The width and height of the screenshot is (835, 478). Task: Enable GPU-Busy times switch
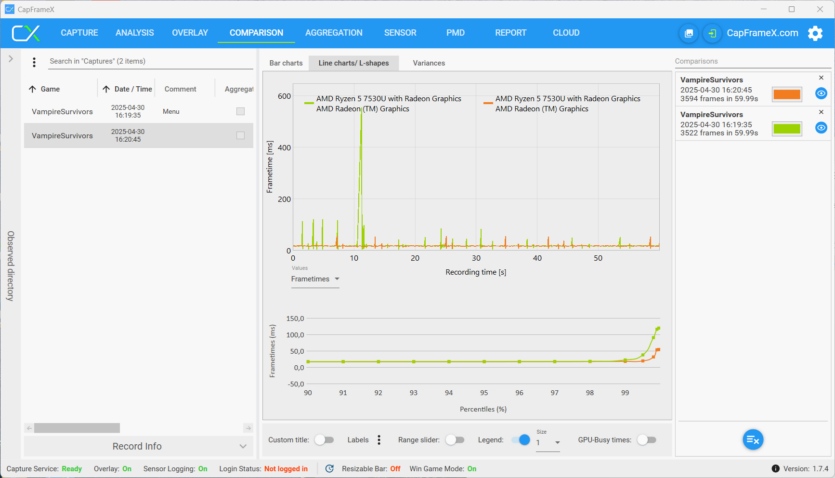pyautogui.click(x=646, y=440)
